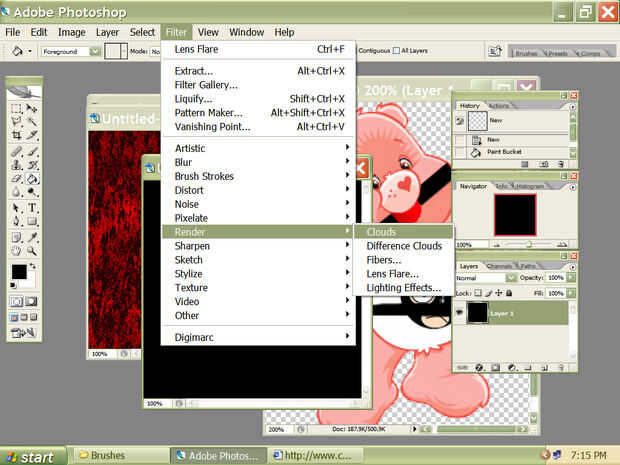Click foreground color swatch

click(19, 272)
